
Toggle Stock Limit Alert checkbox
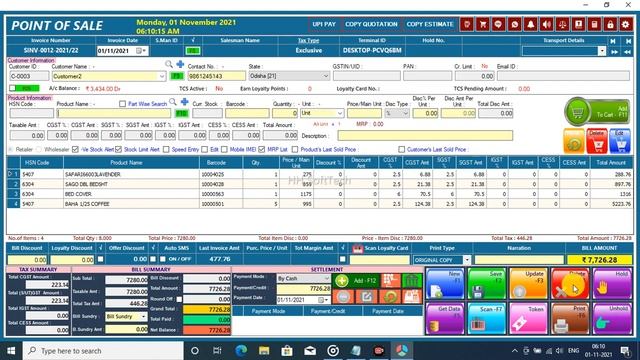coord(118,149)
